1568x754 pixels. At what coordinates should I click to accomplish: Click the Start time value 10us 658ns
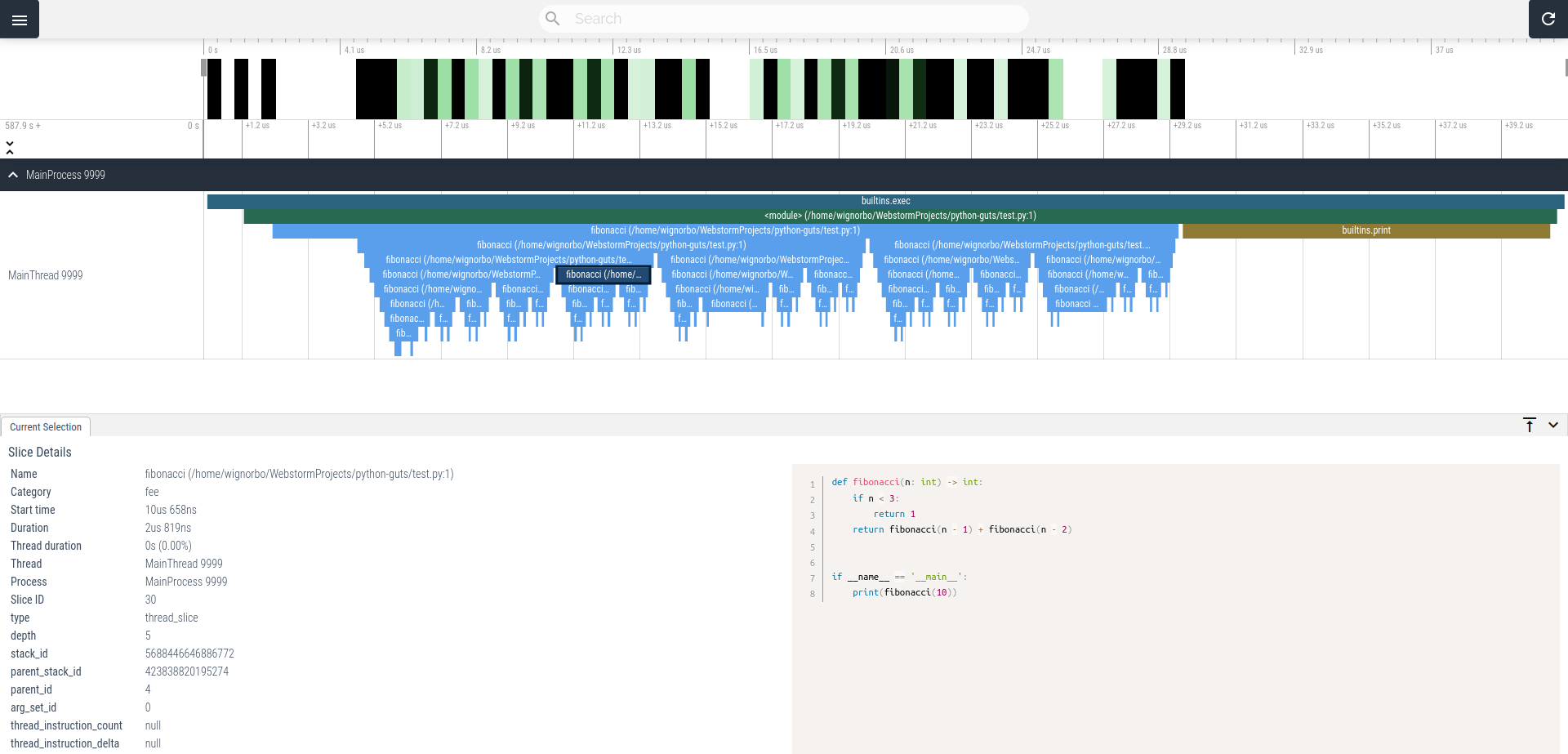pos(171,510)
